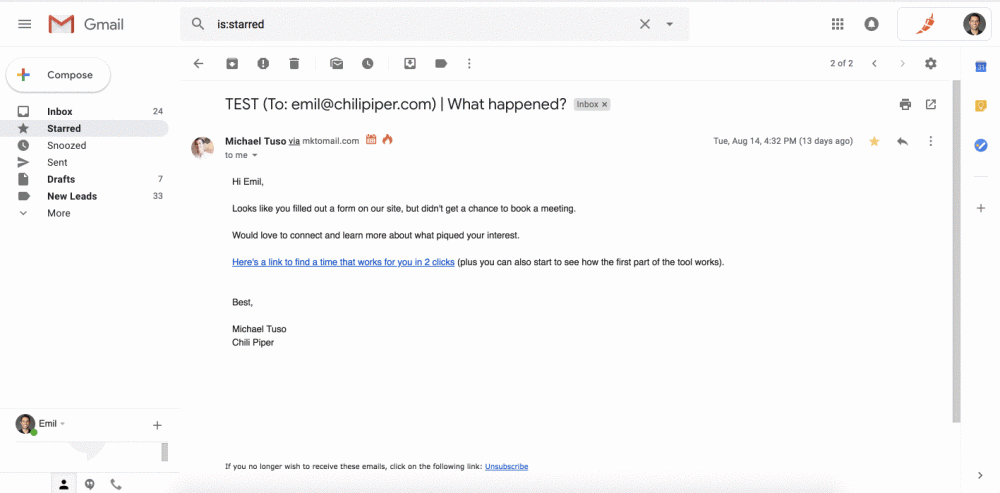Open the Sent folder
Image resolution: width=1000 pixels, height=493 pixels.
point(84,163)
